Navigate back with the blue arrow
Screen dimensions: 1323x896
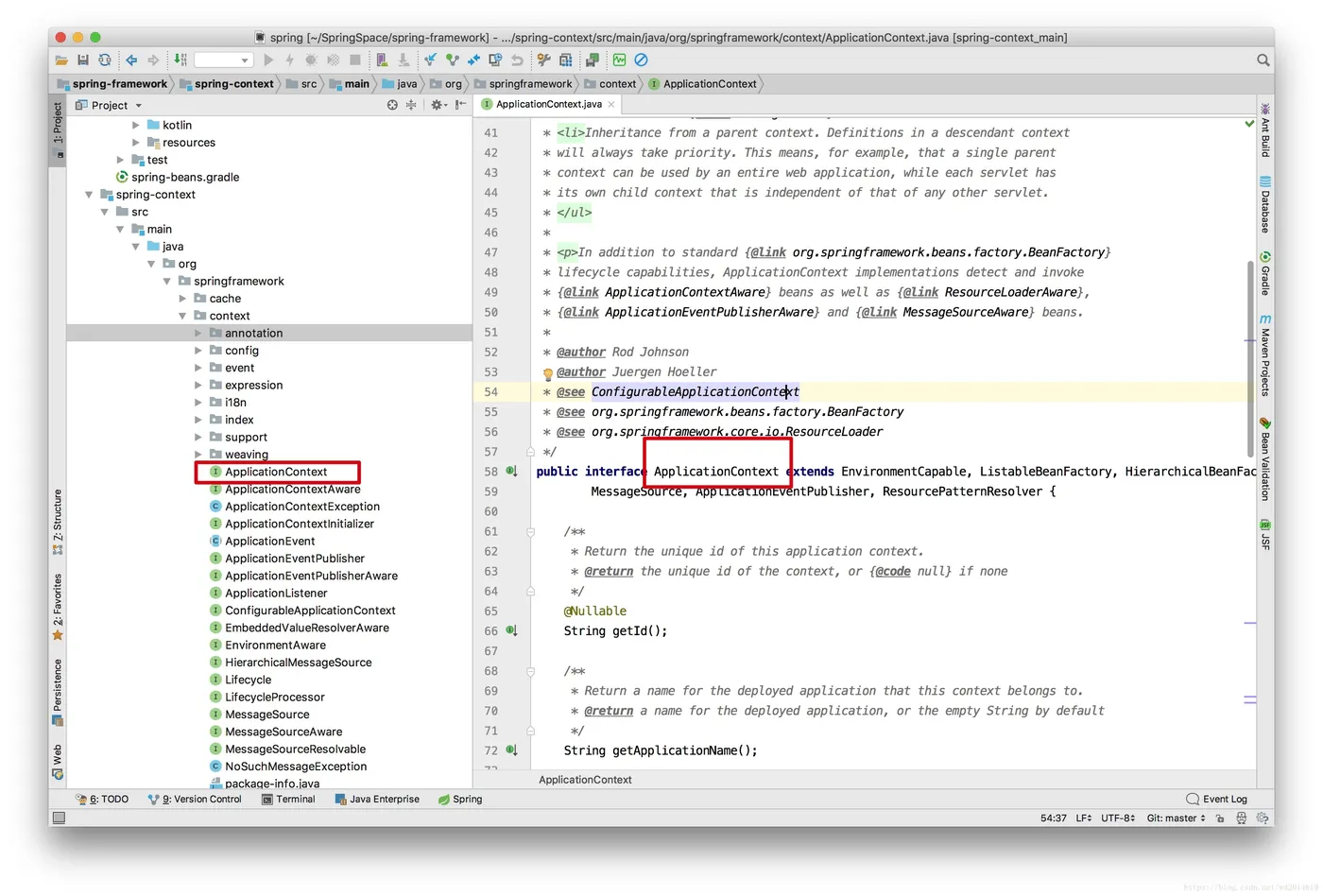131,60
